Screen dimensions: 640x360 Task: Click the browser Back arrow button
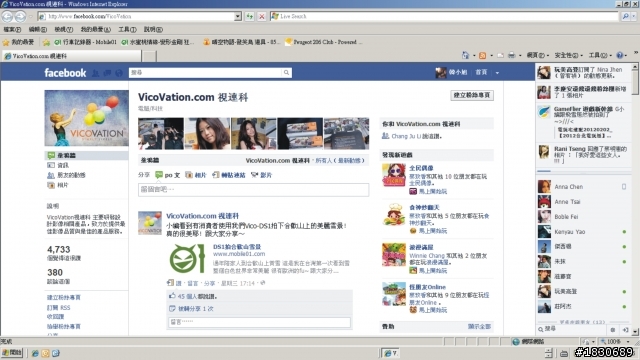point(7,16)
